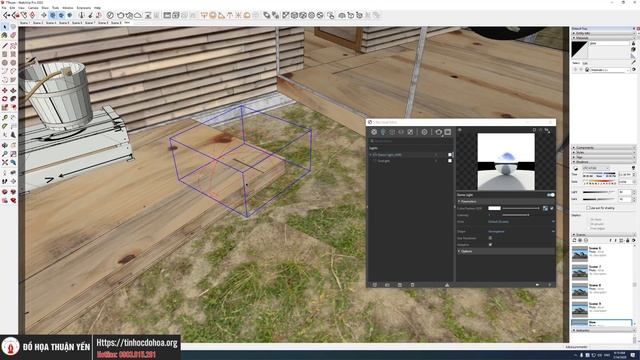Toggle Sunlight enable box in lights list
The width and height of the screenshot is (640, 360).
click(450, 161)
